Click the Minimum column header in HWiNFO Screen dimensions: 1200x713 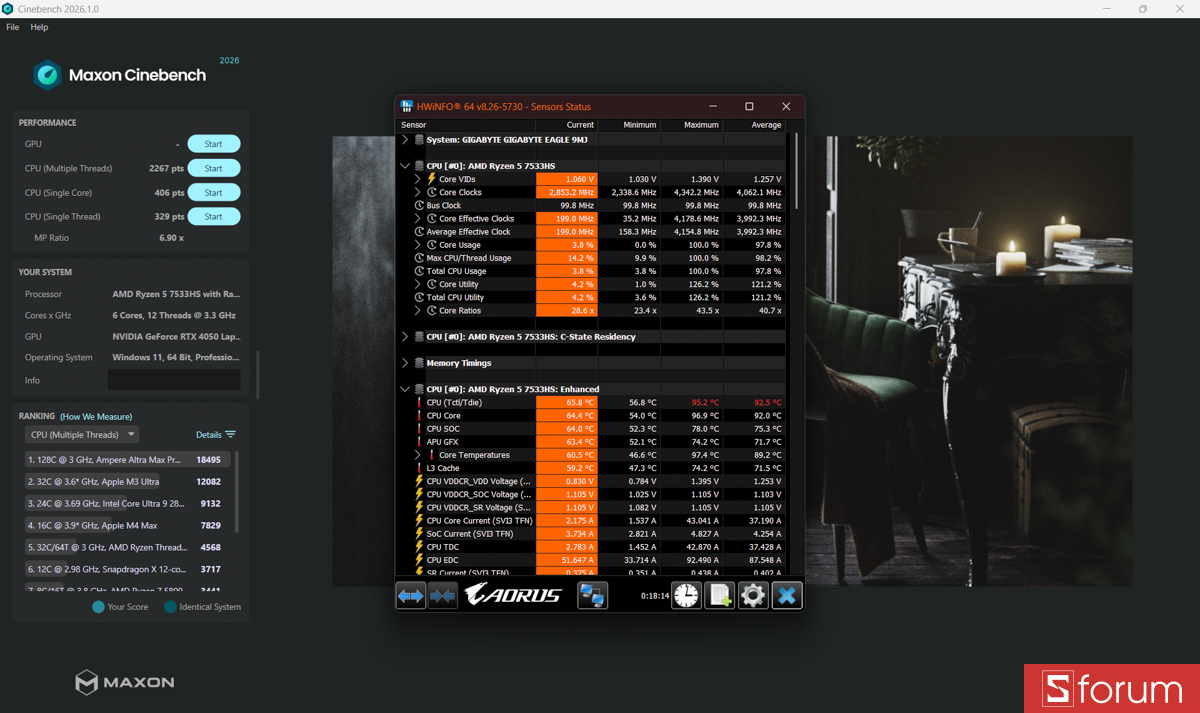(629, 125)
